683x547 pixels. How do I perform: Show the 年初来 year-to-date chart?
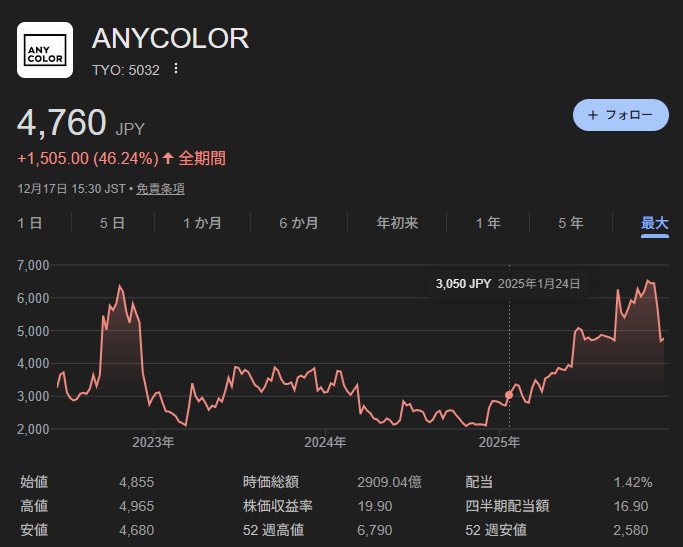(x=397, y=223)
